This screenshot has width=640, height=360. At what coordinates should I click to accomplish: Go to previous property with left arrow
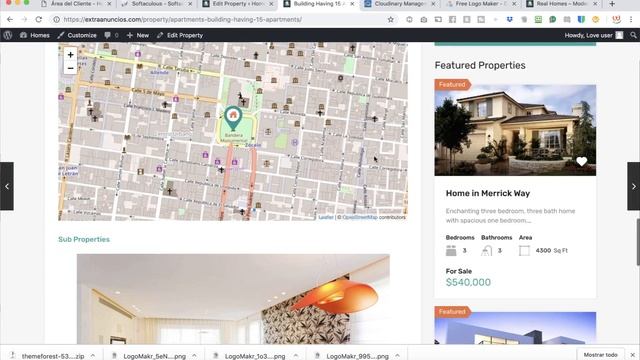click(7, 186)
